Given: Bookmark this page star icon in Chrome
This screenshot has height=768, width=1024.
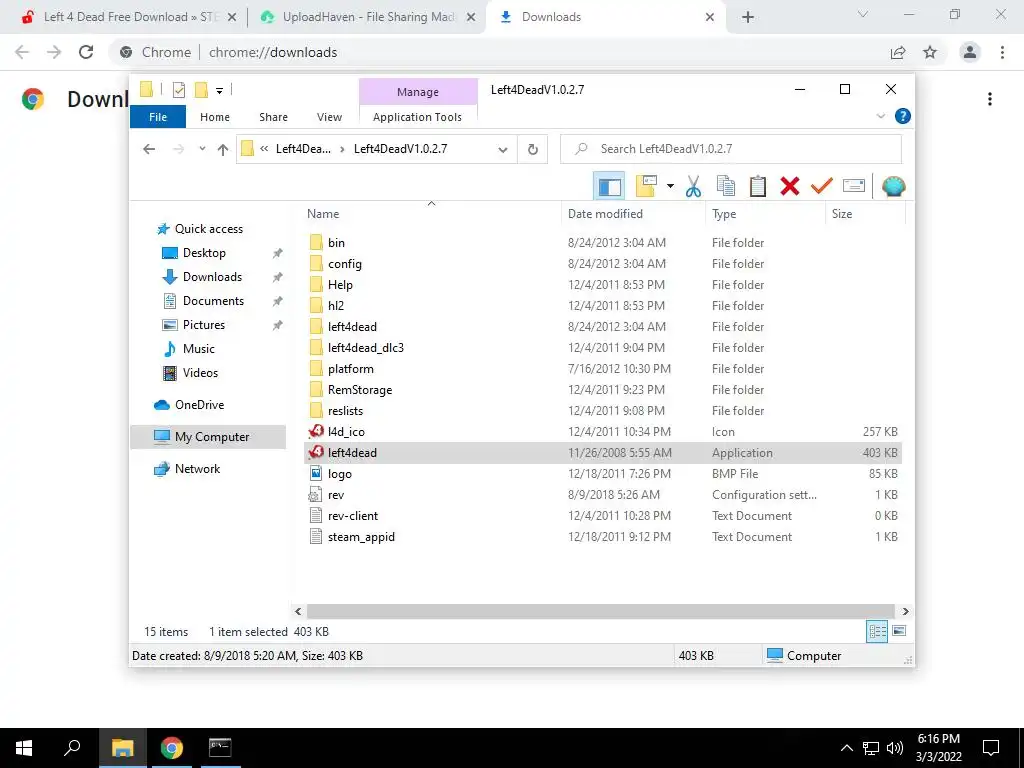Looking at the screenshot, I should click(930, 52).
